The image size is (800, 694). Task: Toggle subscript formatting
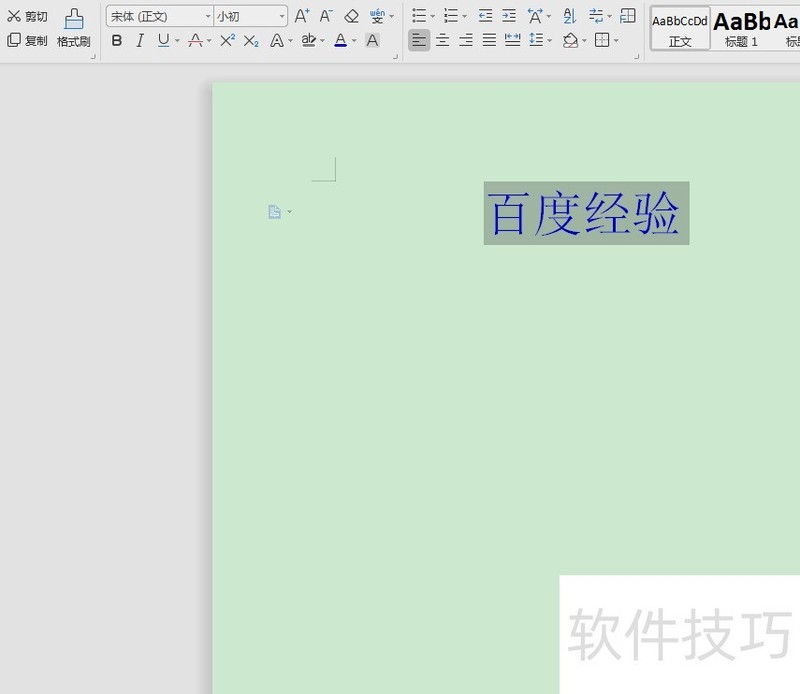(x=251, y=41)
